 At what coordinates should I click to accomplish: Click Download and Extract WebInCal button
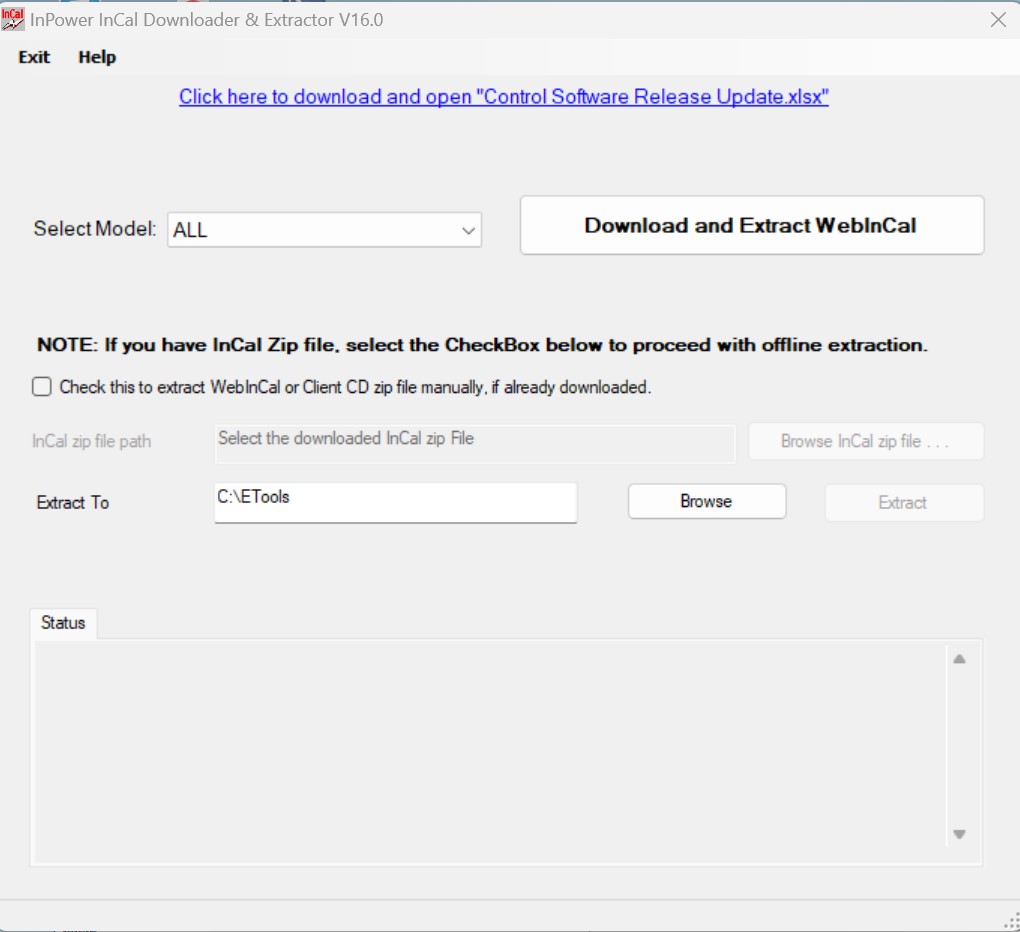[752, 225]
